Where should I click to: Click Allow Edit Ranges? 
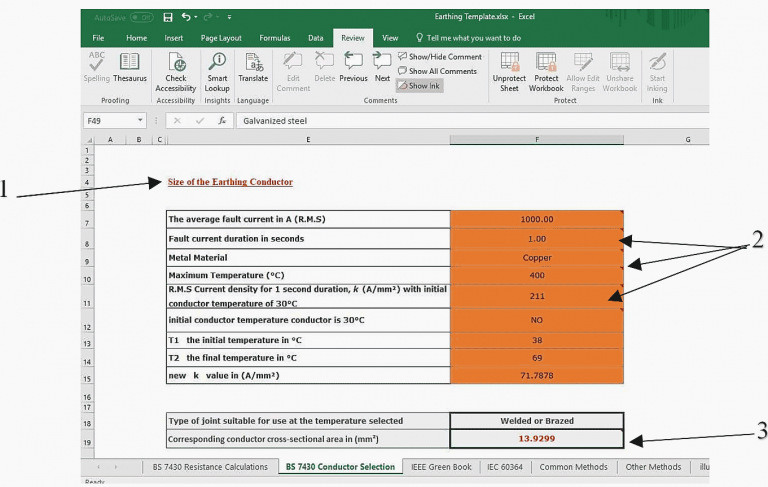[583, 72]
